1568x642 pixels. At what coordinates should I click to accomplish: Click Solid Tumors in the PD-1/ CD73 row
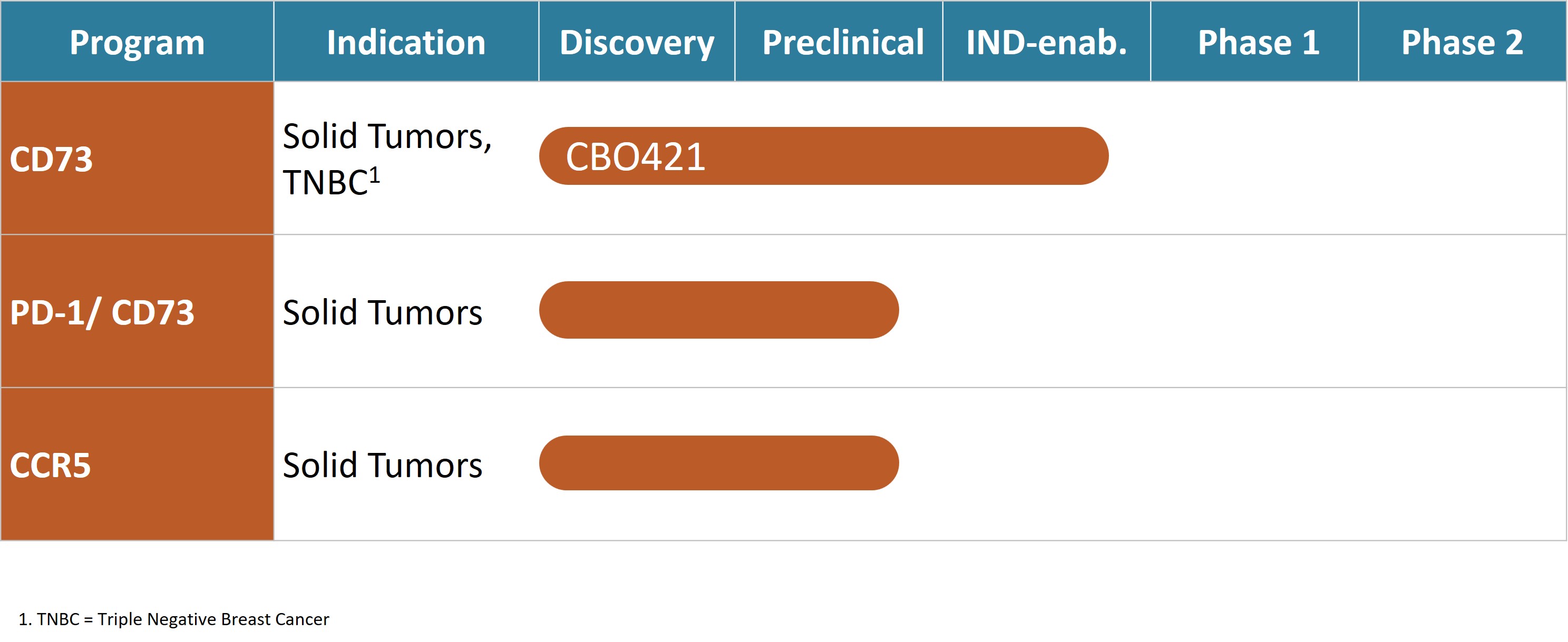pyautogui.click(x=382, y=312)
